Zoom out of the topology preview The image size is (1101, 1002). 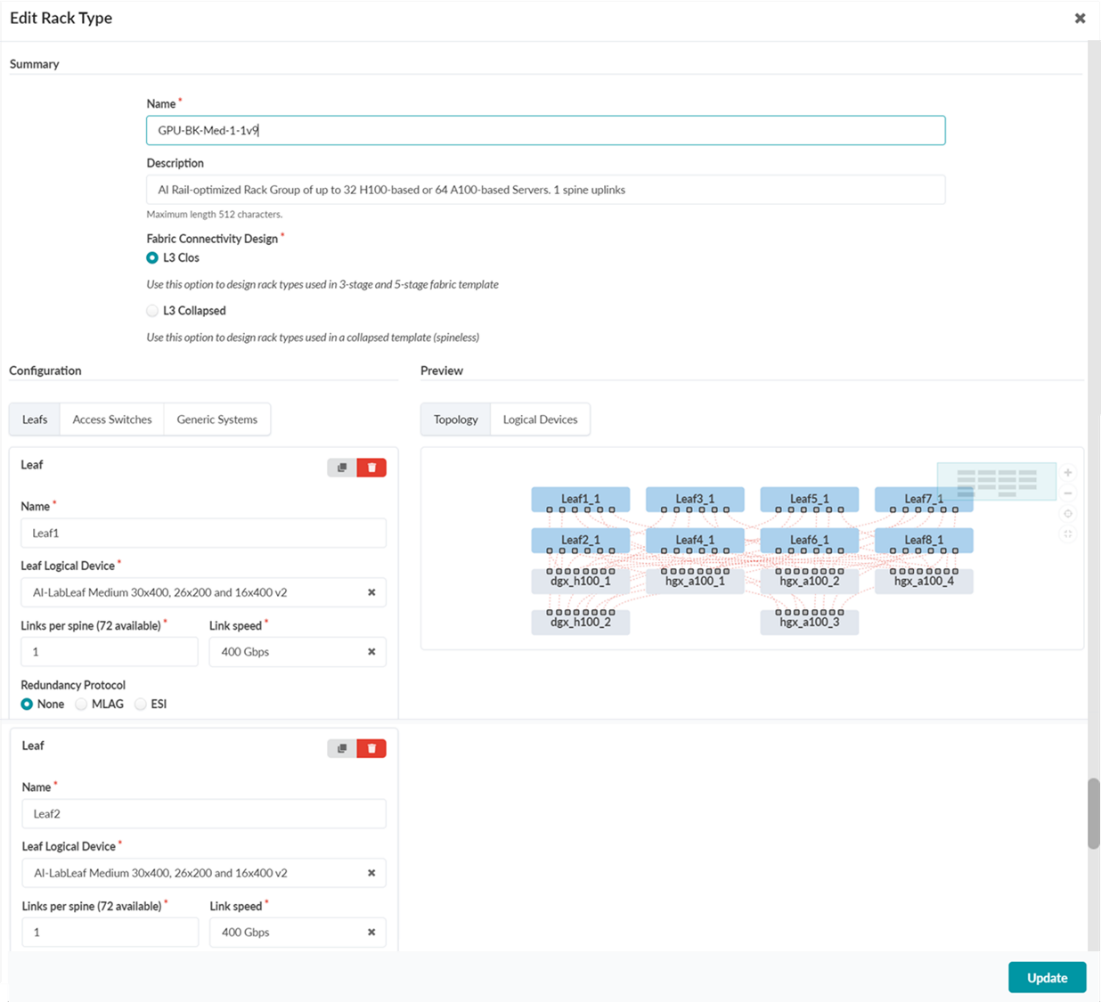[1068, 493]
